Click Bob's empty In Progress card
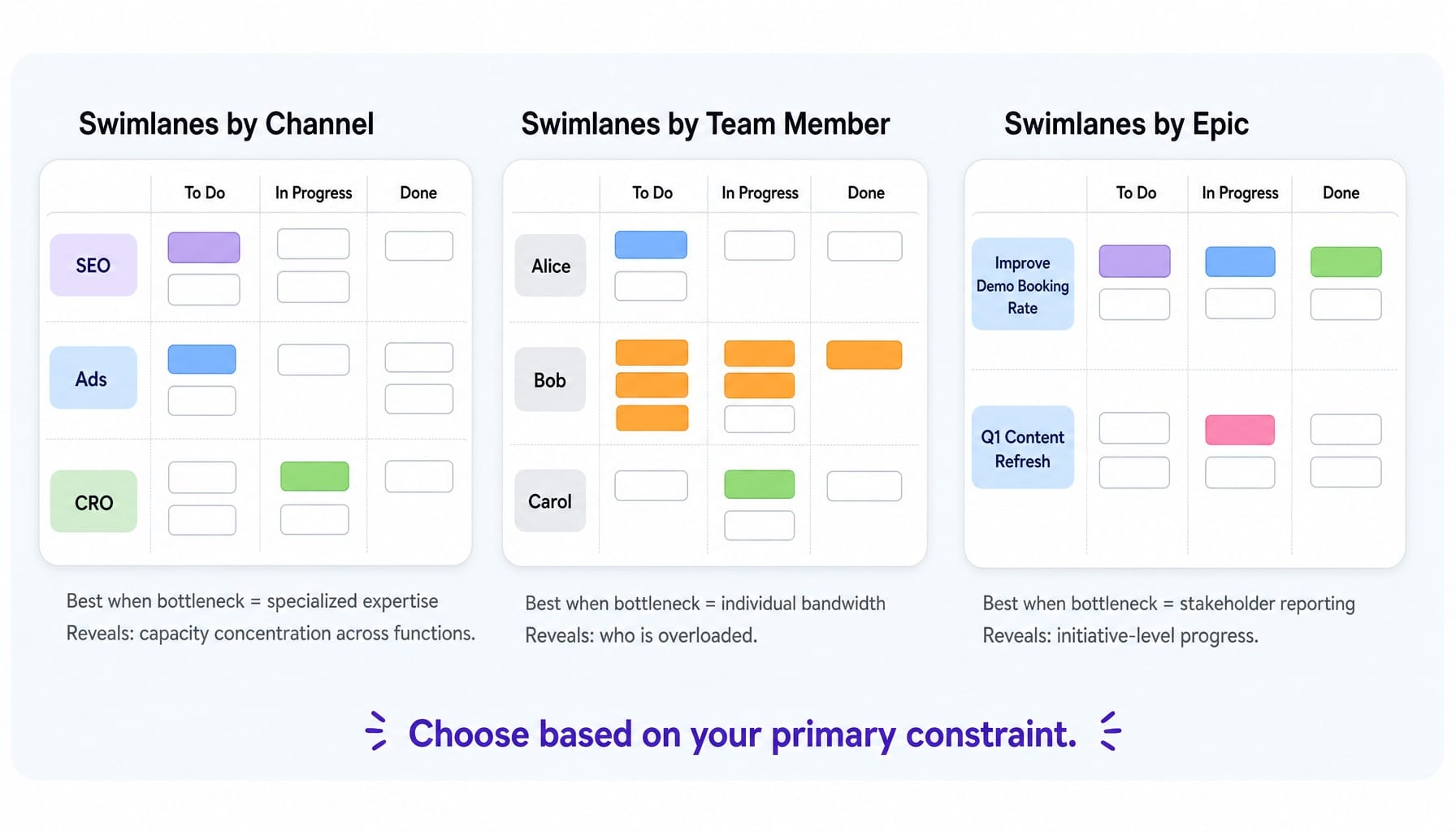This screenshot has width=1456, height=832. pos(760,419)
